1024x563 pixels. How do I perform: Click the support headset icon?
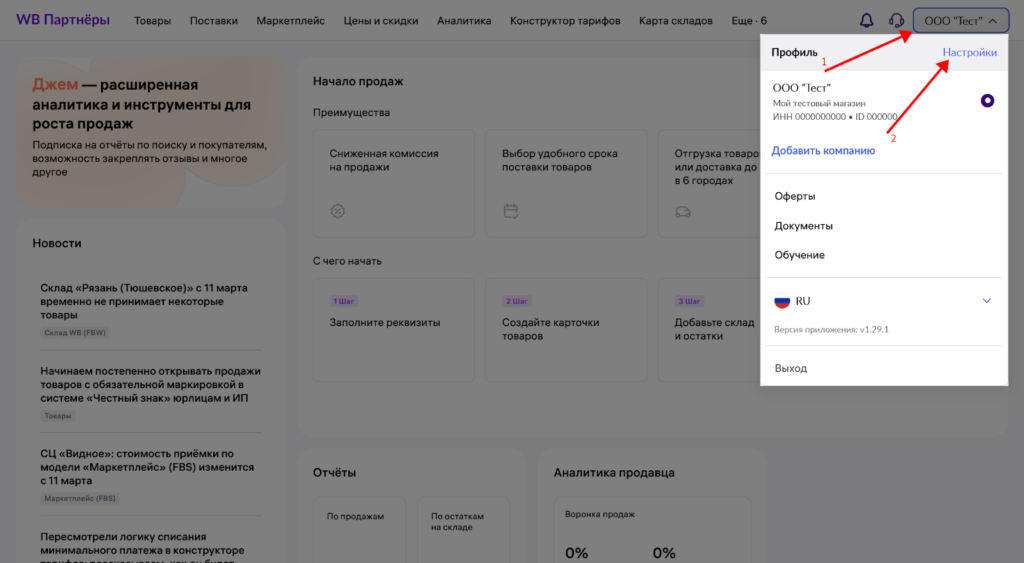pyautogui.click(x=896, y=21)
